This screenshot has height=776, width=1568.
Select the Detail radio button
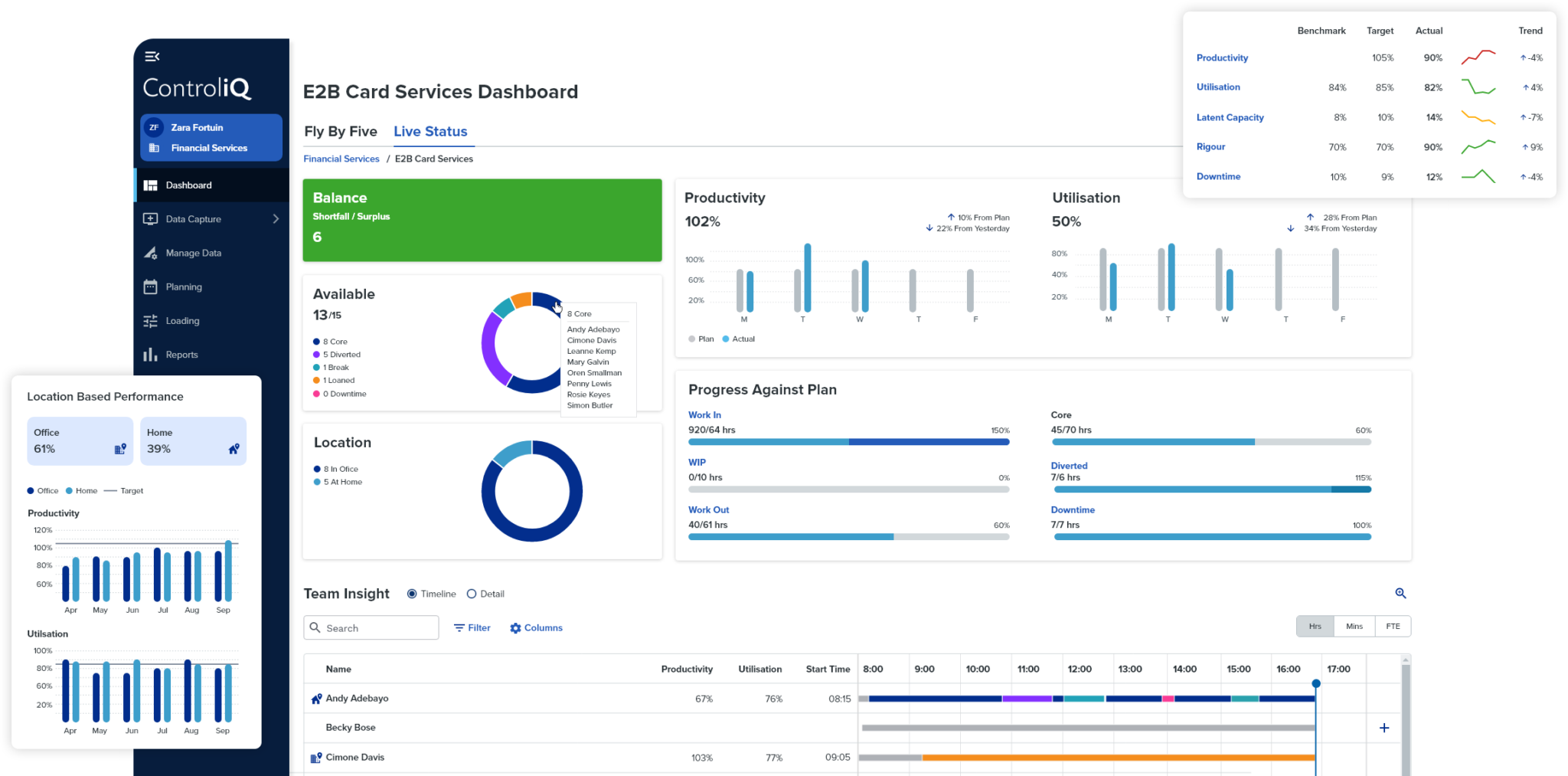472,594
